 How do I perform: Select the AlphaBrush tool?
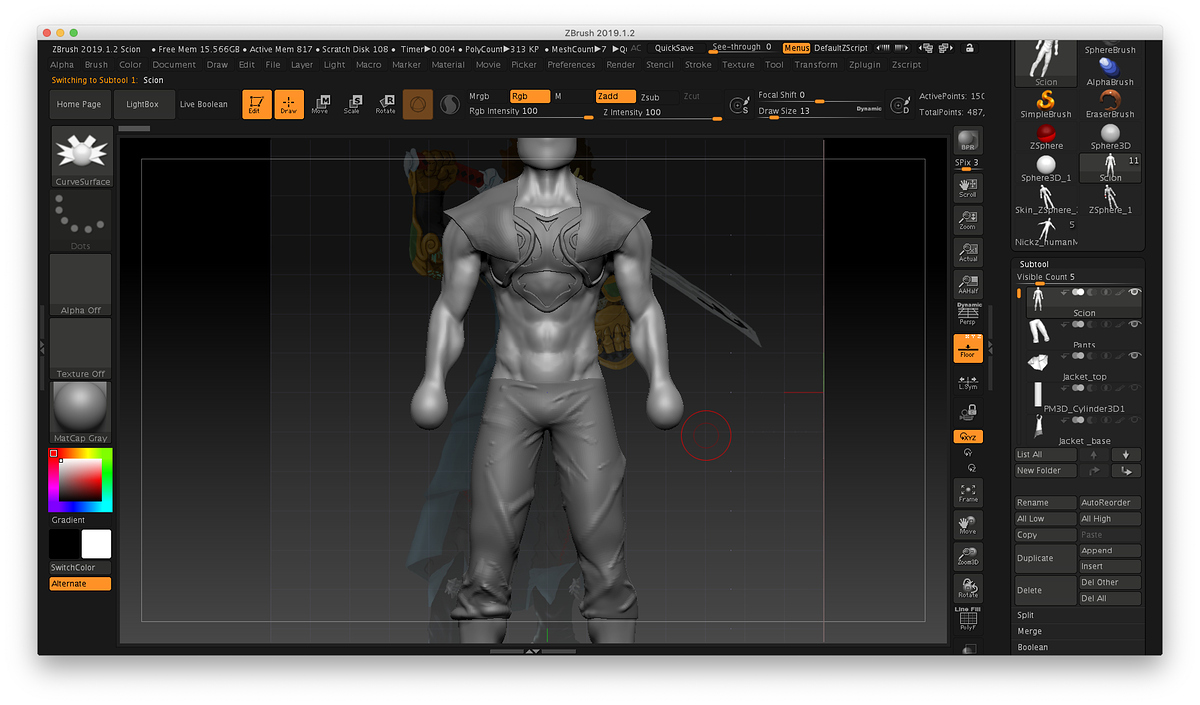[x=1110, y=72]
